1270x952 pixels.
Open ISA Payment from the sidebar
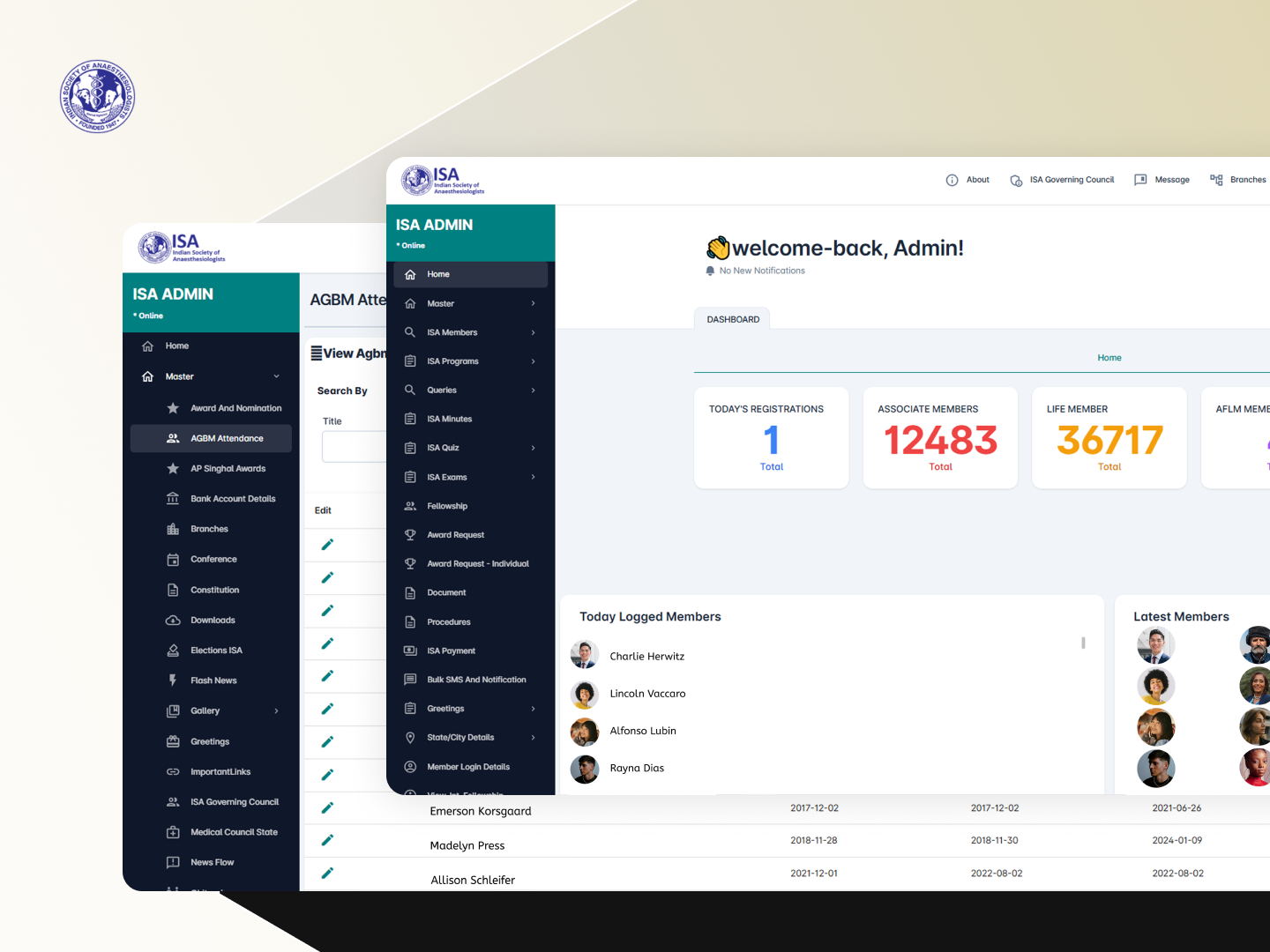pos(451,651)
